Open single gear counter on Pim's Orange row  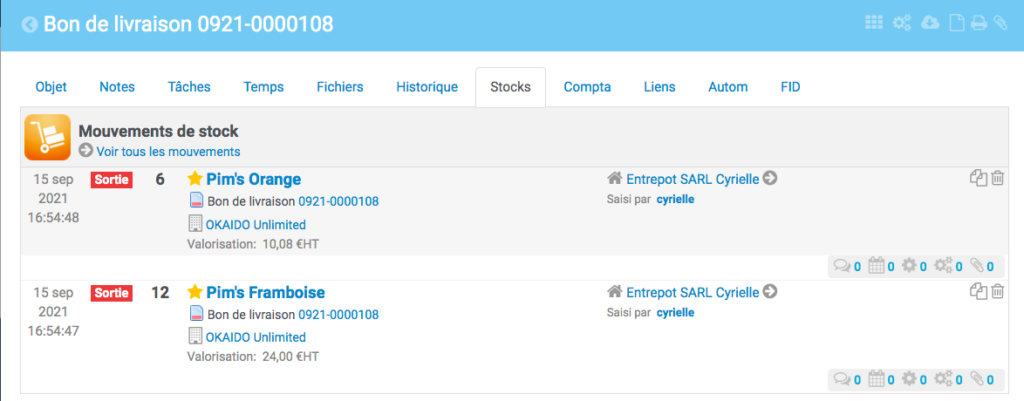(x=914, y=266)
